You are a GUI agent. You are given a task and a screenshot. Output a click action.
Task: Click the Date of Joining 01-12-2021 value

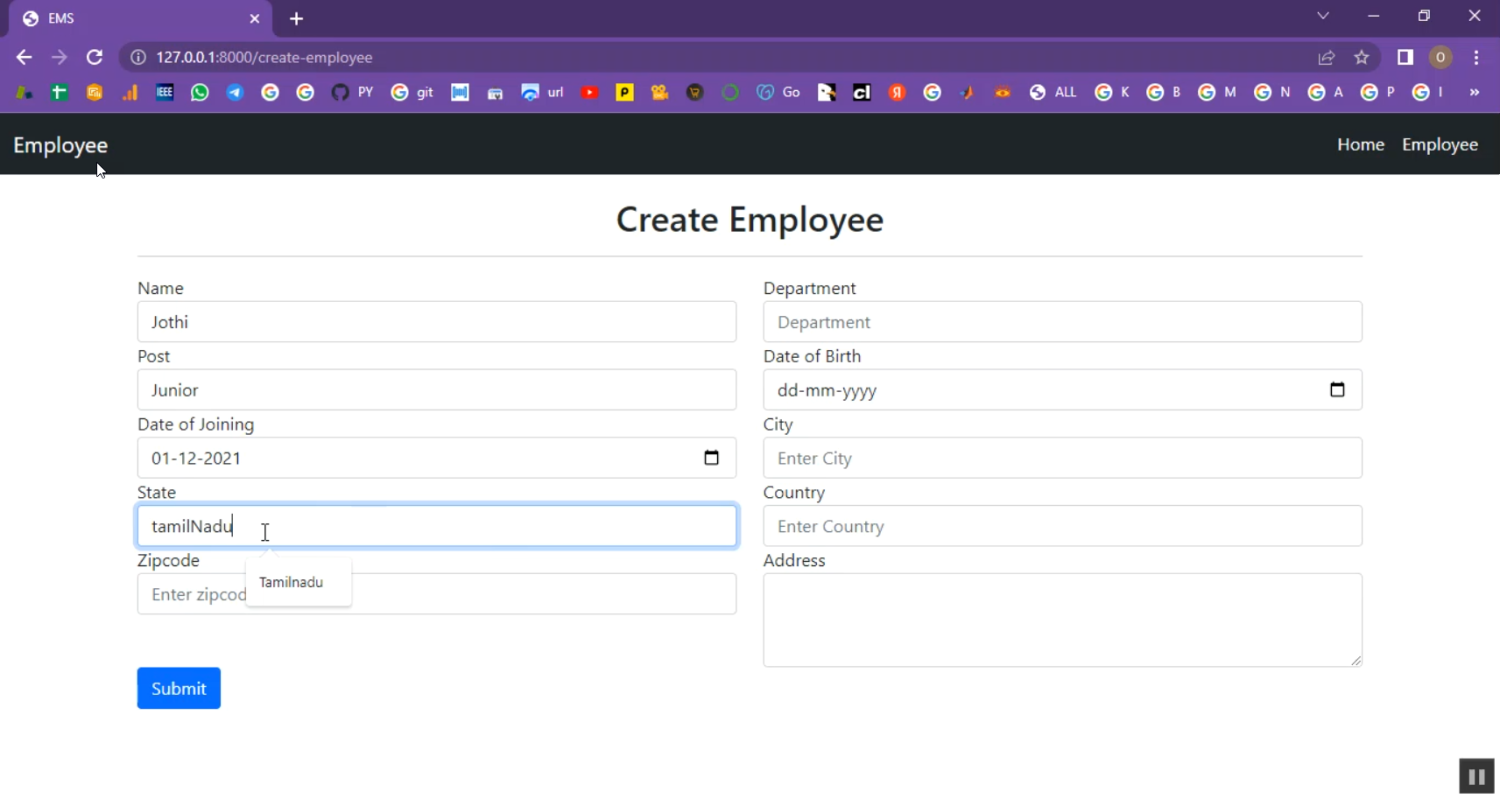click(x=196, y=458)
